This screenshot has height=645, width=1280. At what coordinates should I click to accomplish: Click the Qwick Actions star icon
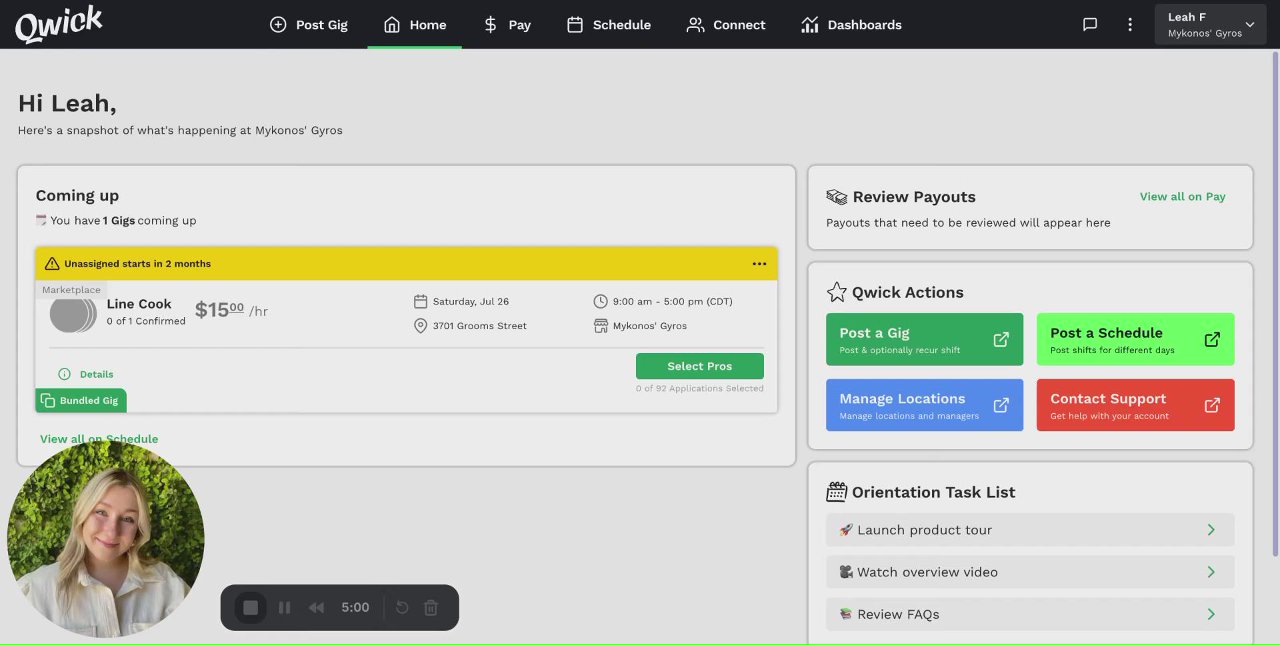coord(837,292)
